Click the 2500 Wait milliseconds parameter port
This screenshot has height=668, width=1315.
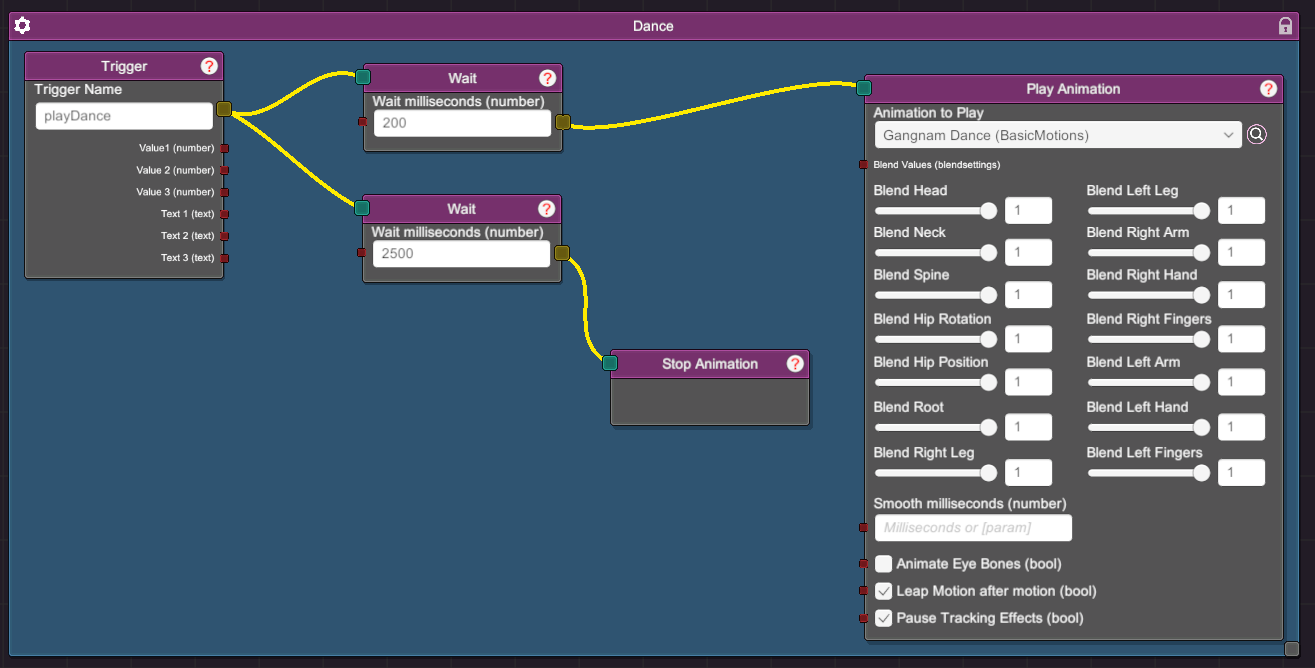[x=362, y=253]
